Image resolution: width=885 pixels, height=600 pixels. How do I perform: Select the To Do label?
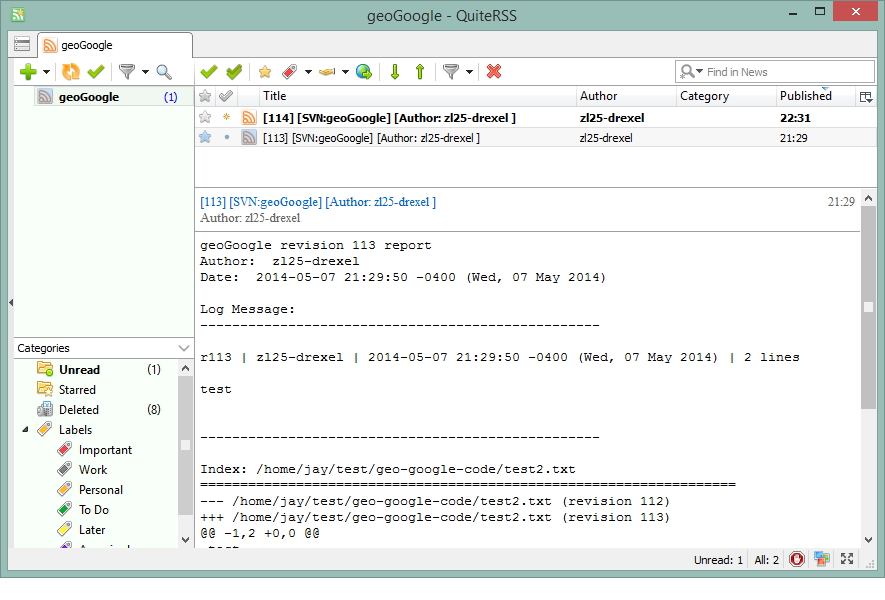pos(94,510)
